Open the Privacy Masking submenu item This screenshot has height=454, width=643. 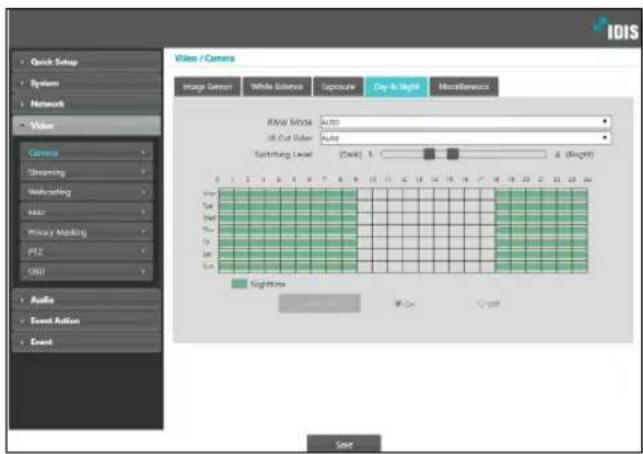click(87, 232)
